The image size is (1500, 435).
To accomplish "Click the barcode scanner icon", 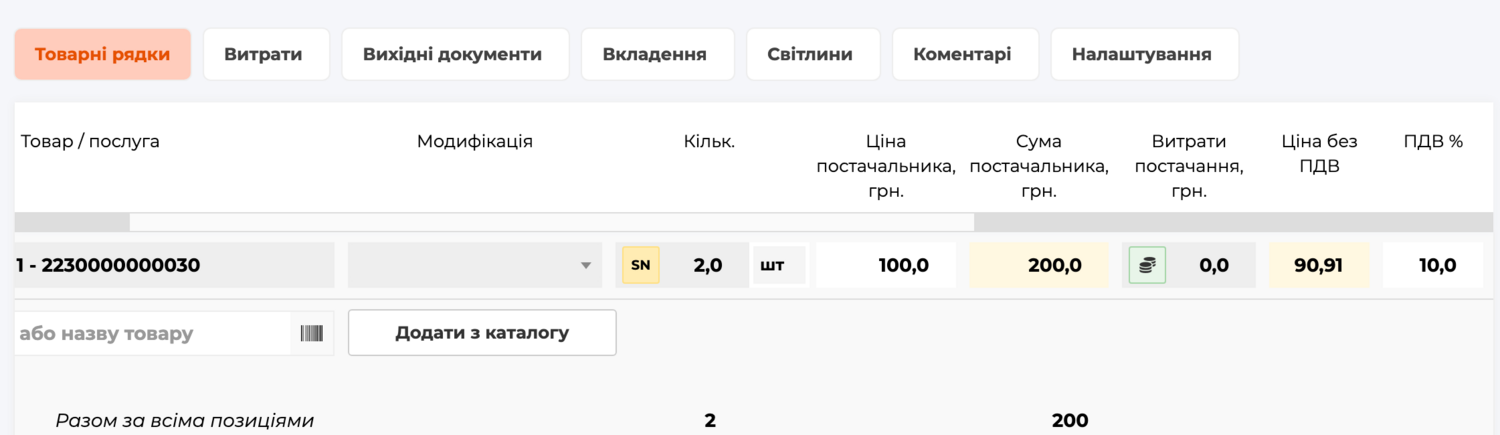I will (x=312, y=333).
